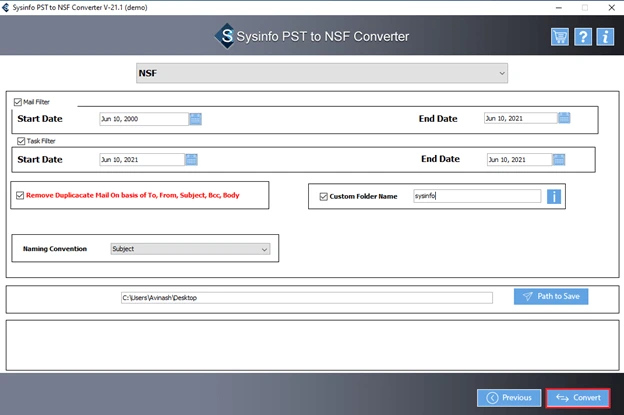Open help via question mark icon
624x415 pixels.
[x=583, y=37]
